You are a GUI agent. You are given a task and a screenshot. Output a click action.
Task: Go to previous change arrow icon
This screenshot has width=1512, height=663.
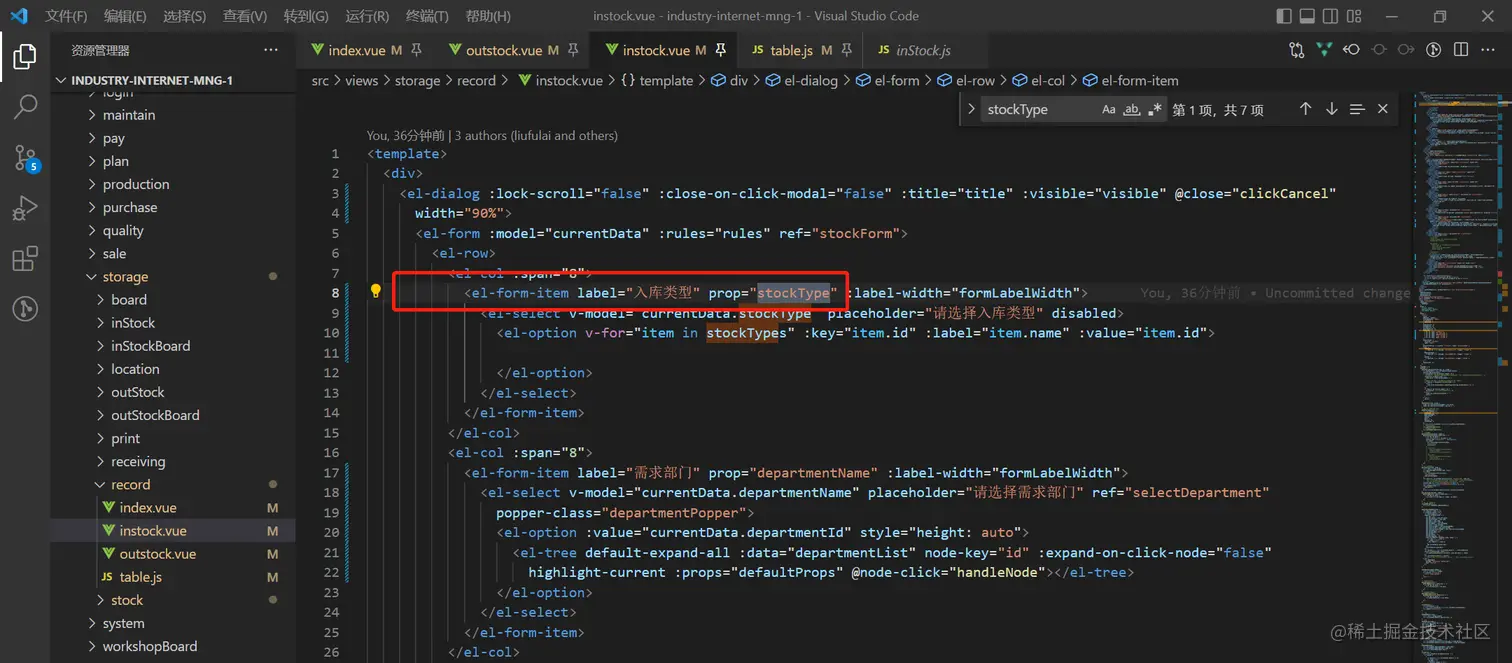[1352, 50]
